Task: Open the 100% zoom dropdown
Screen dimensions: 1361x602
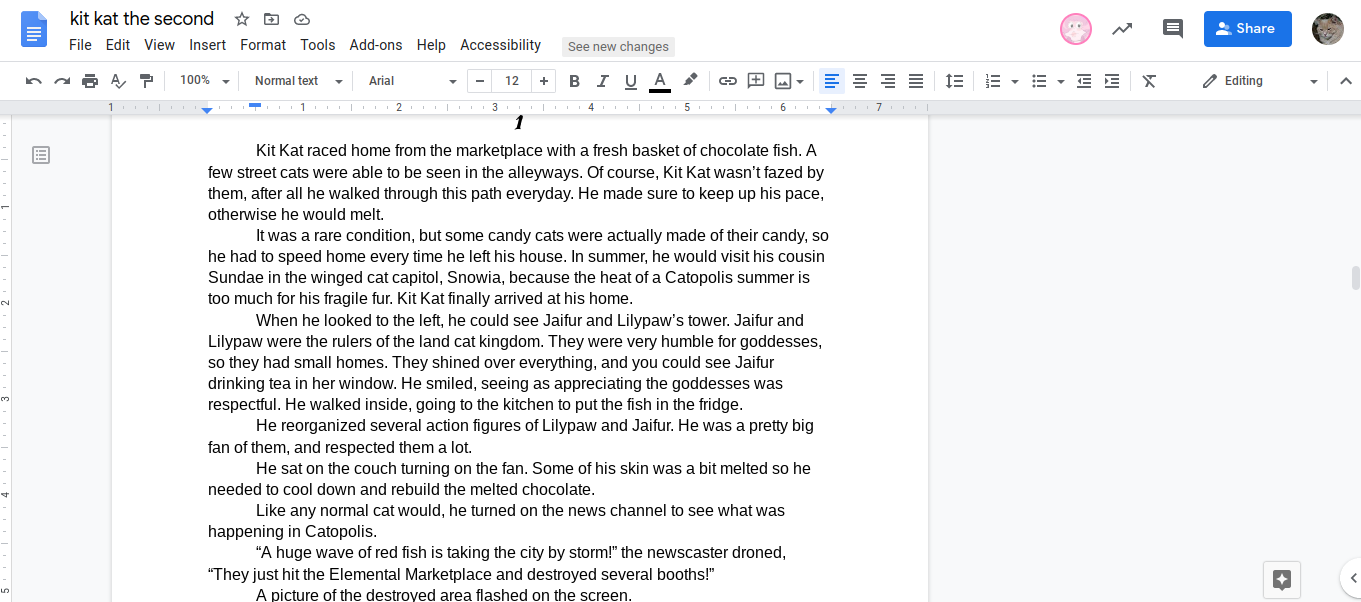Action: tap(205, 81)
